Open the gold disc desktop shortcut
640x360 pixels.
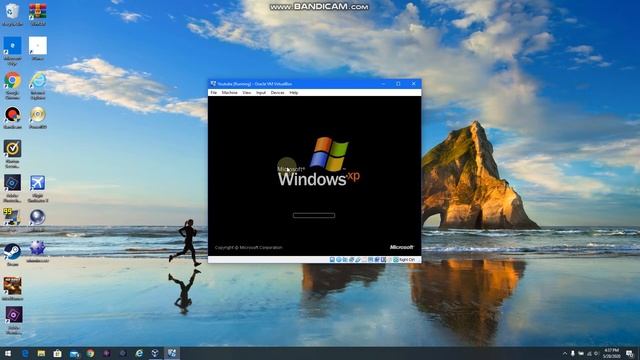(38, 118)
